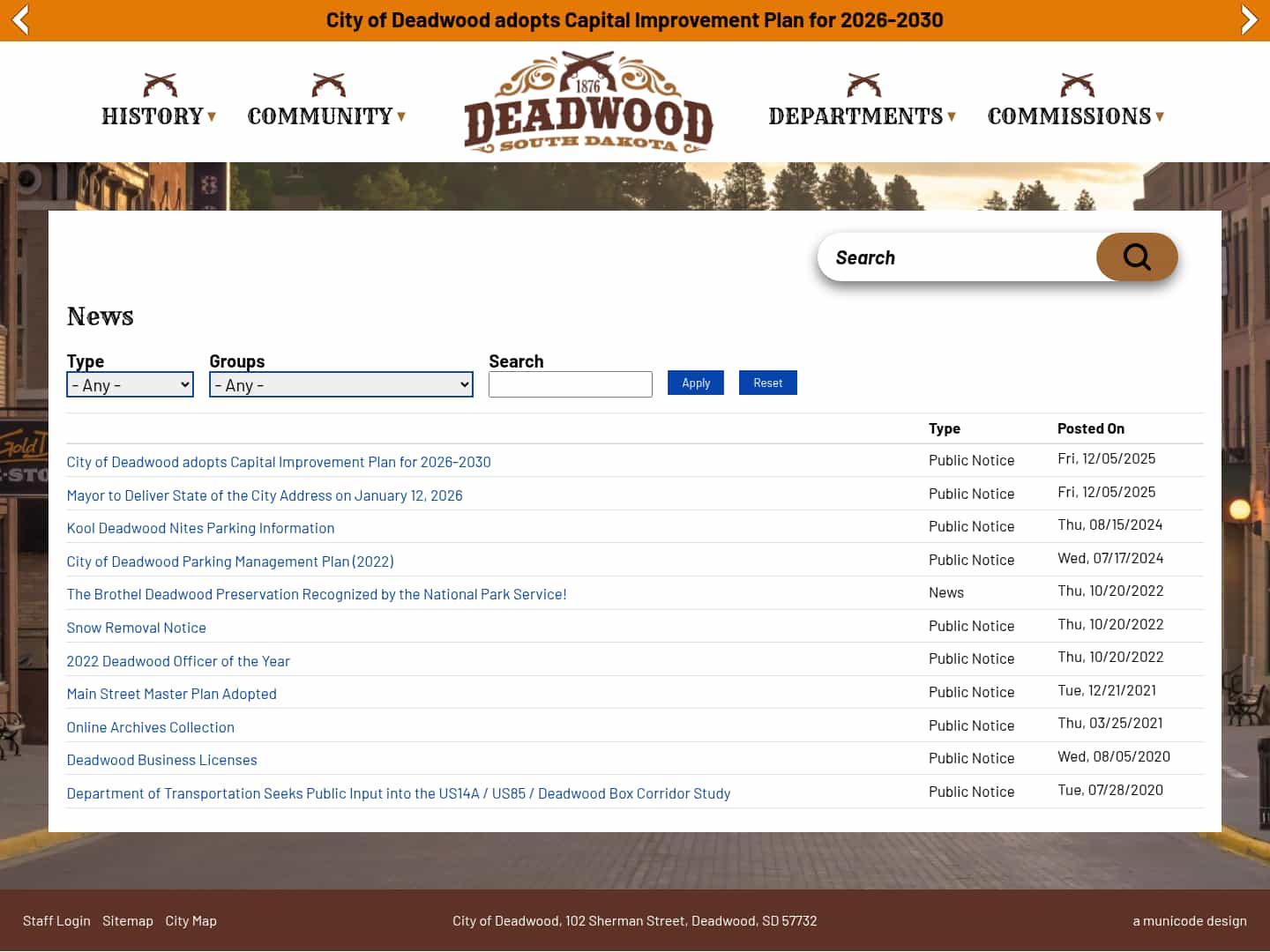The height and width of the screenshot is (952, 1270).
Task: Click the crossed pistols icon above History
Action: click(159, 86)
